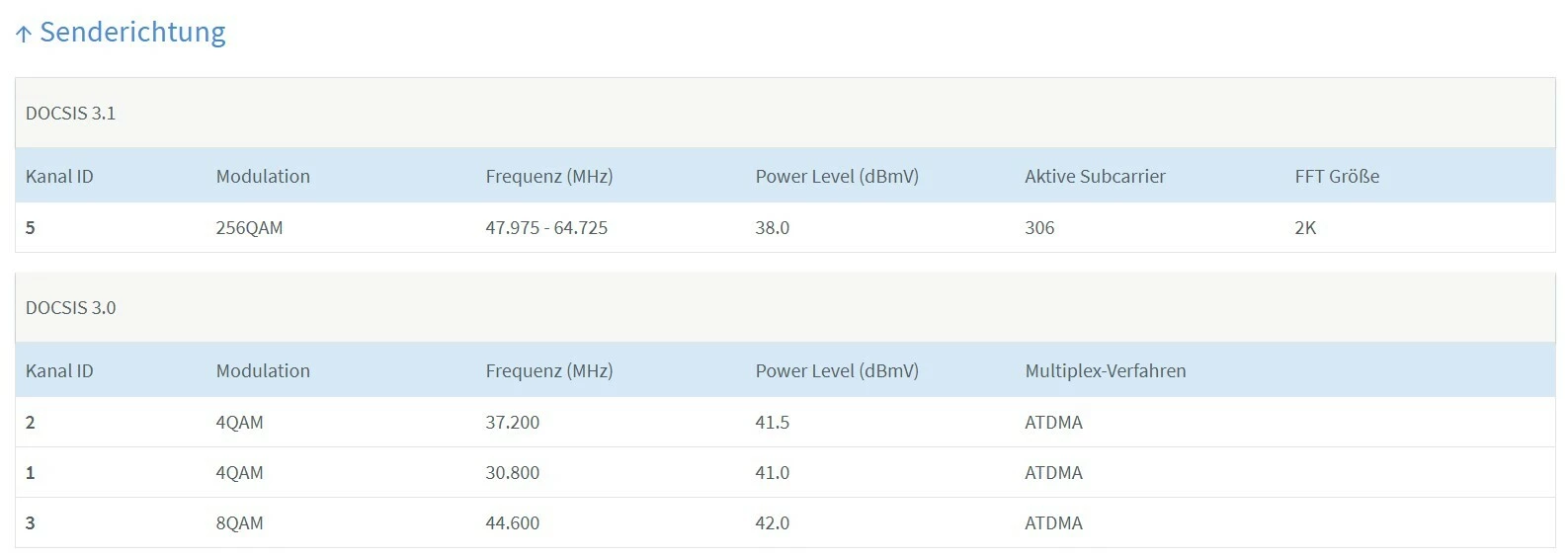This screenshot has width=1568, height=558.
Task: Click the up arrow icon beside Senderichtung
Action: click(24, 35)
